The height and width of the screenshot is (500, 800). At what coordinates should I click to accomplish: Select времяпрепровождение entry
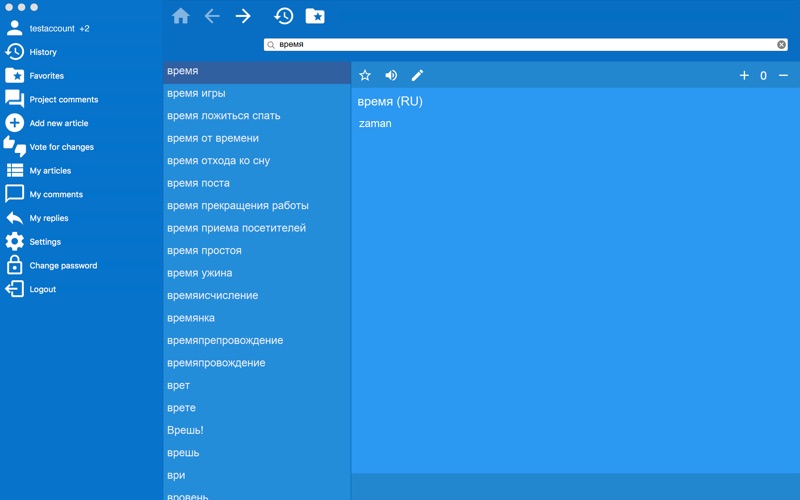(x=257, y=340)
